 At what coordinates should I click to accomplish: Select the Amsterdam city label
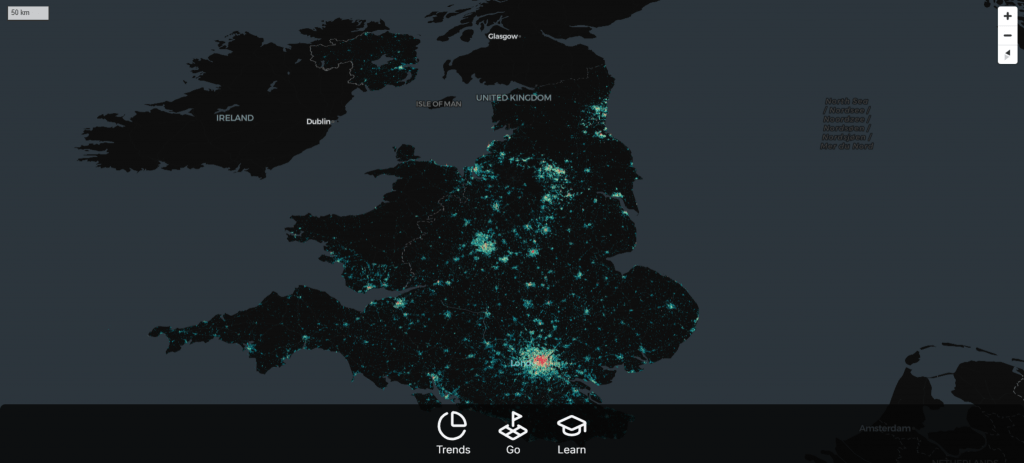(885, 428)
